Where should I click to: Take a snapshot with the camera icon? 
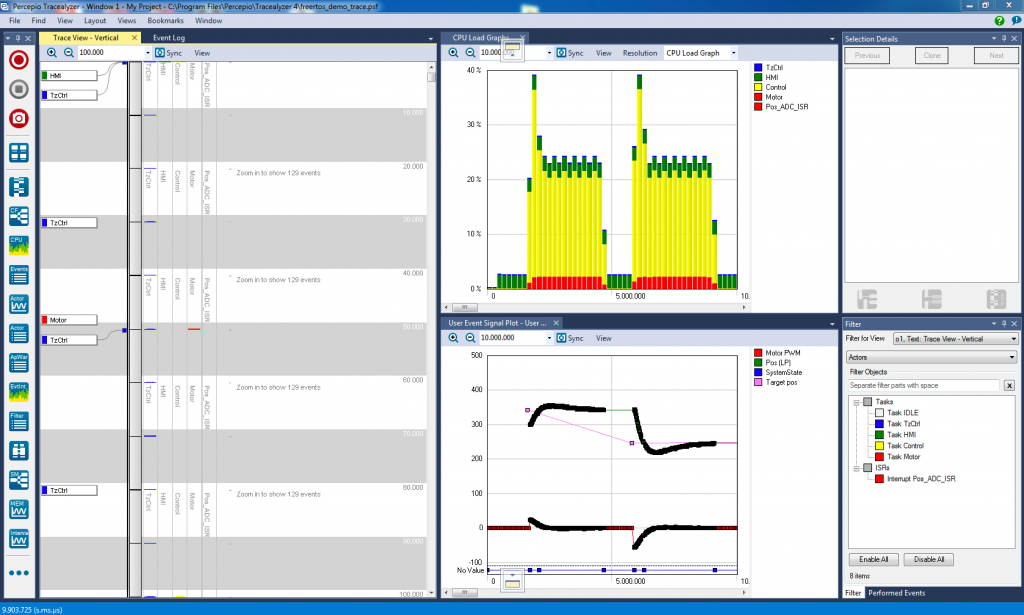pyautogui.click(x=19, y=119)
